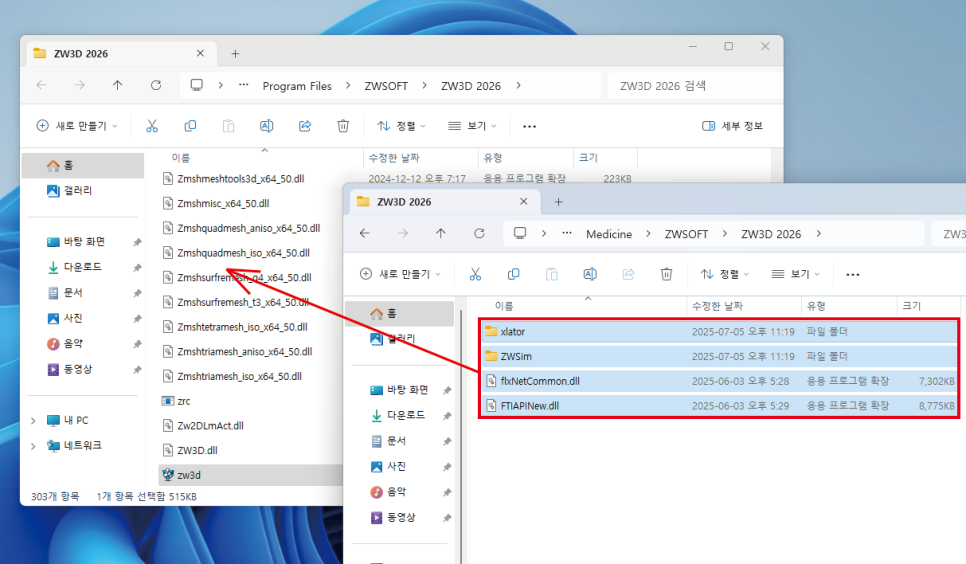
Task: Go back in Medicine window navigation
Action: click(x=365, y=233)
